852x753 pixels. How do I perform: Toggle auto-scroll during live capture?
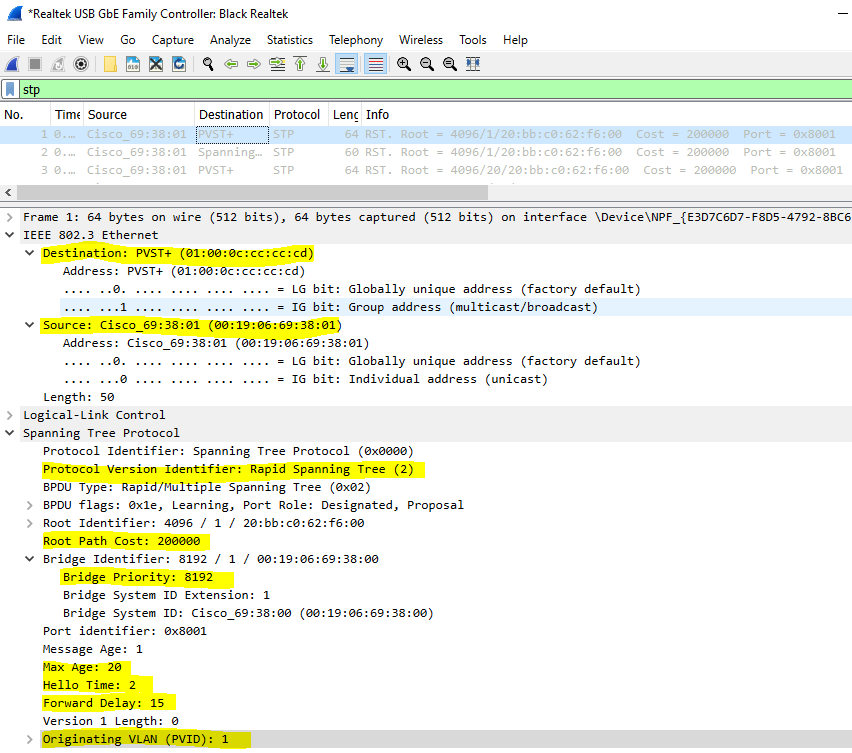point(347,64)
